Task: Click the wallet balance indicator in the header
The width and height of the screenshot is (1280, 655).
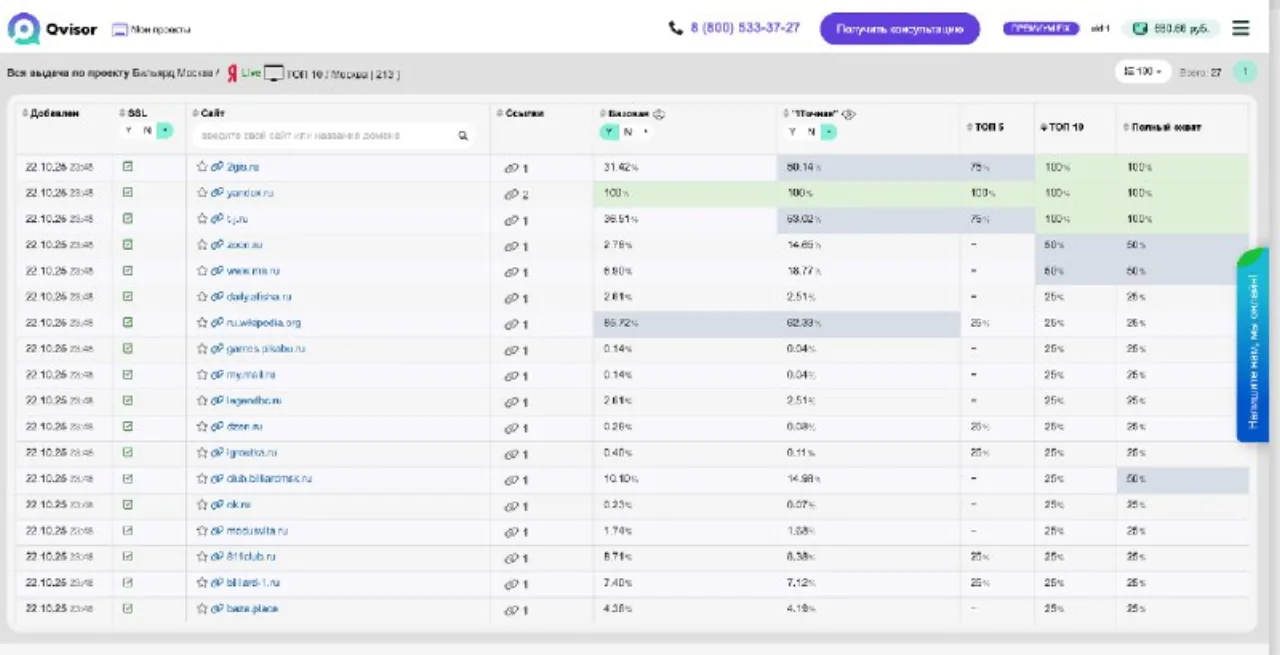Action: [x=1171, y=29]
